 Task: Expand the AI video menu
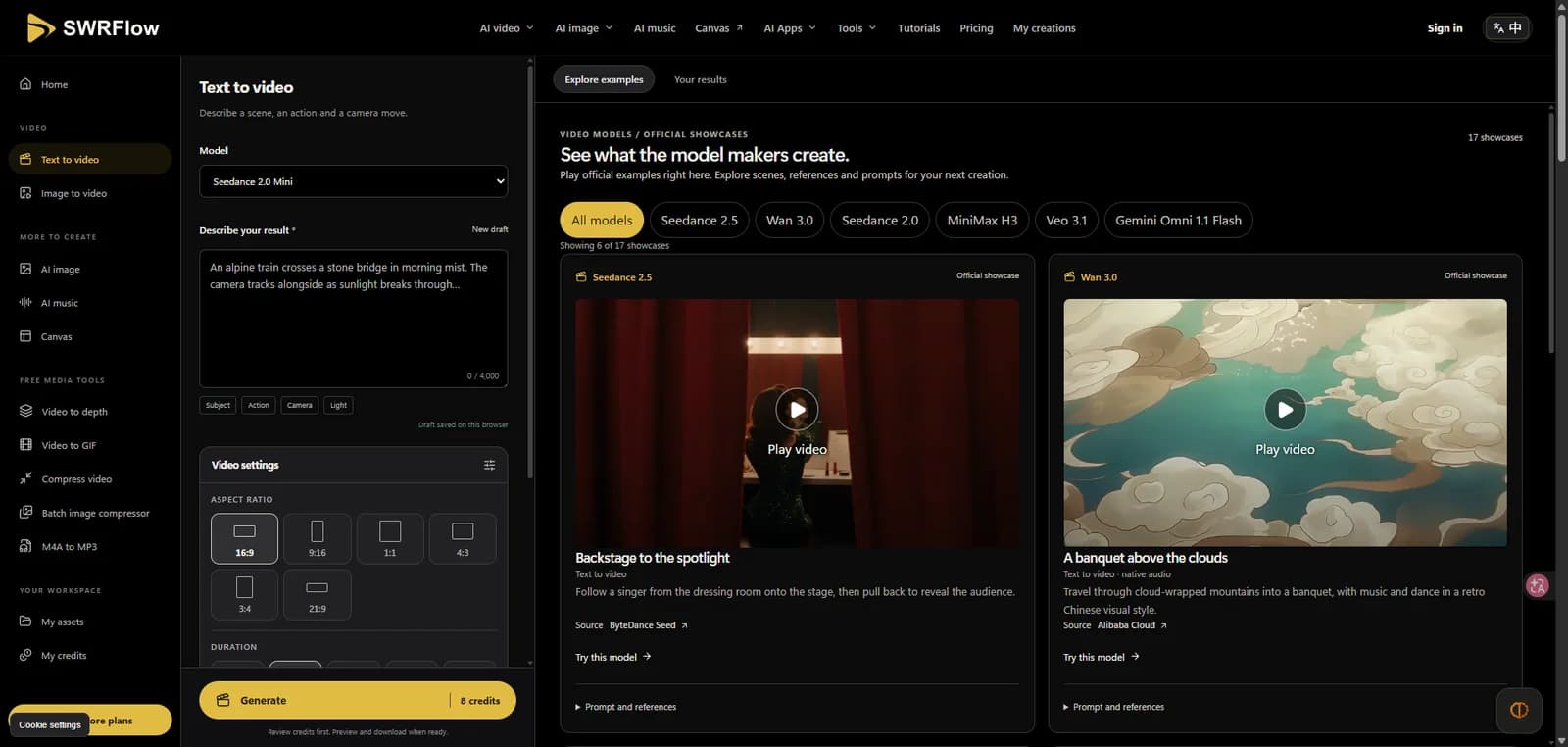pyautogui.click(x=507, y=28)
